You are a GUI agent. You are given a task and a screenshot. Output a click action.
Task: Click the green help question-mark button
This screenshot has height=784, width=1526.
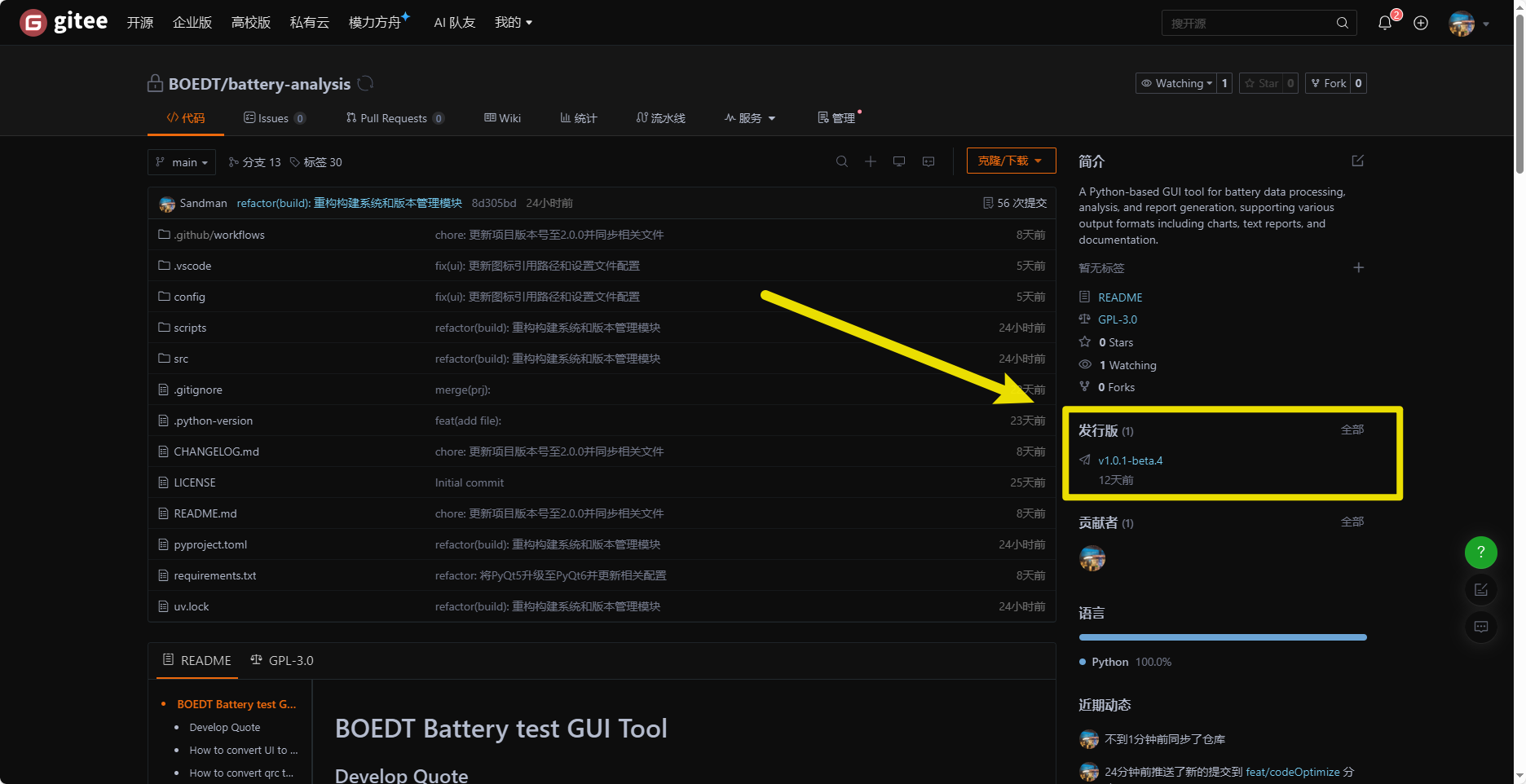[x=1481, y=553]
